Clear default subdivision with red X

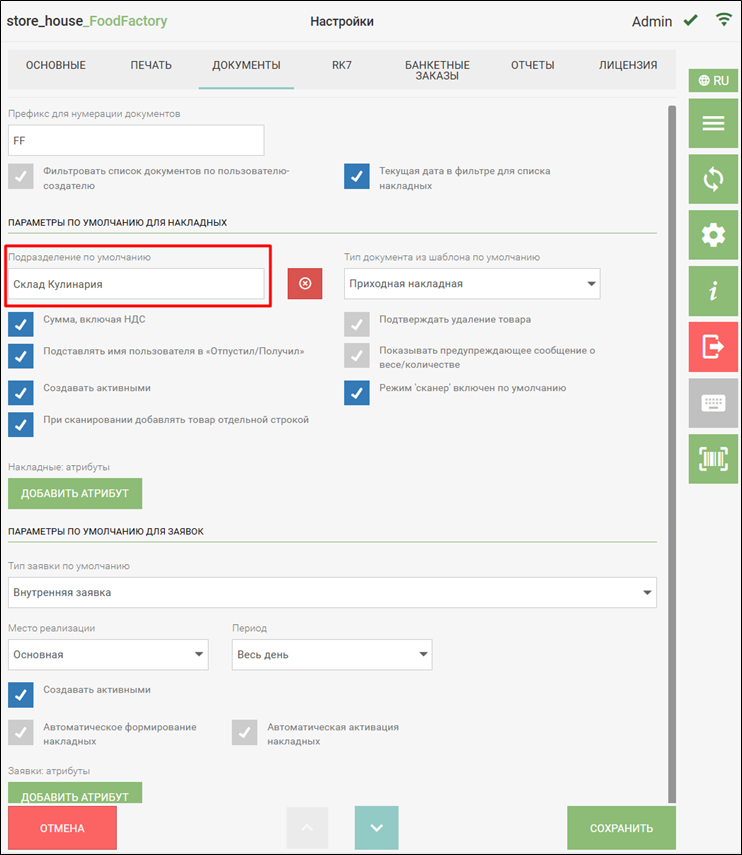tap(305, 284)
